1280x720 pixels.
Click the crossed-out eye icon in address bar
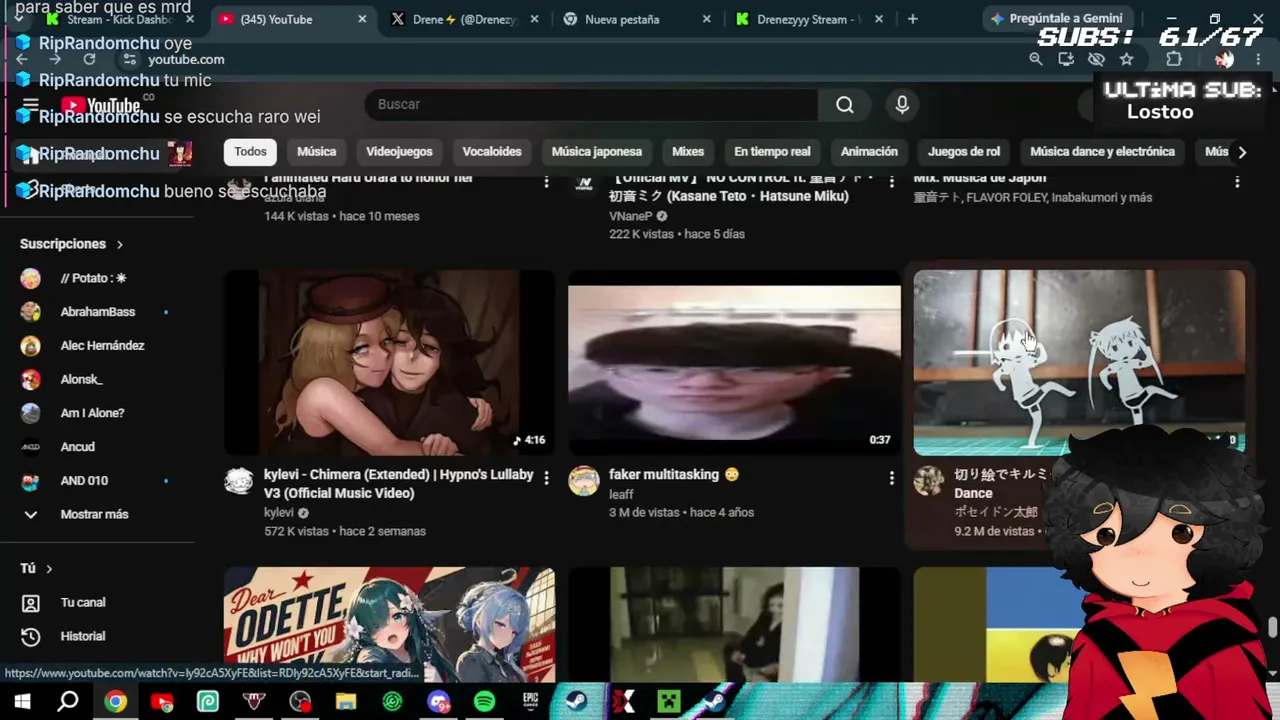coord(1096,59)
